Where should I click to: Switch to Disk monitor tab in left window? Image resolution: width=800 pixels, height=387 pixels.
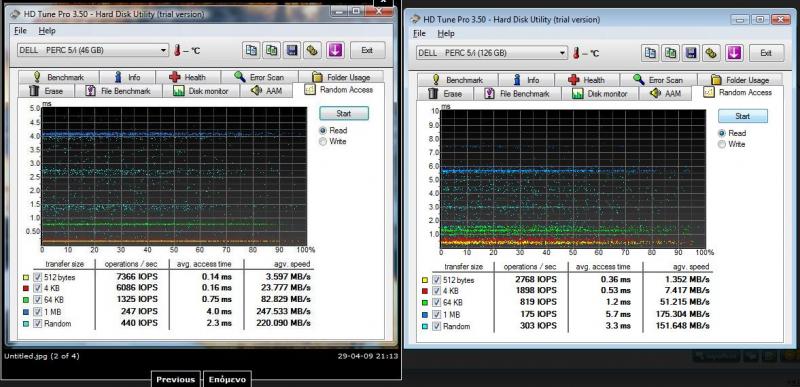pyautogui.click(x=201, y=91)
